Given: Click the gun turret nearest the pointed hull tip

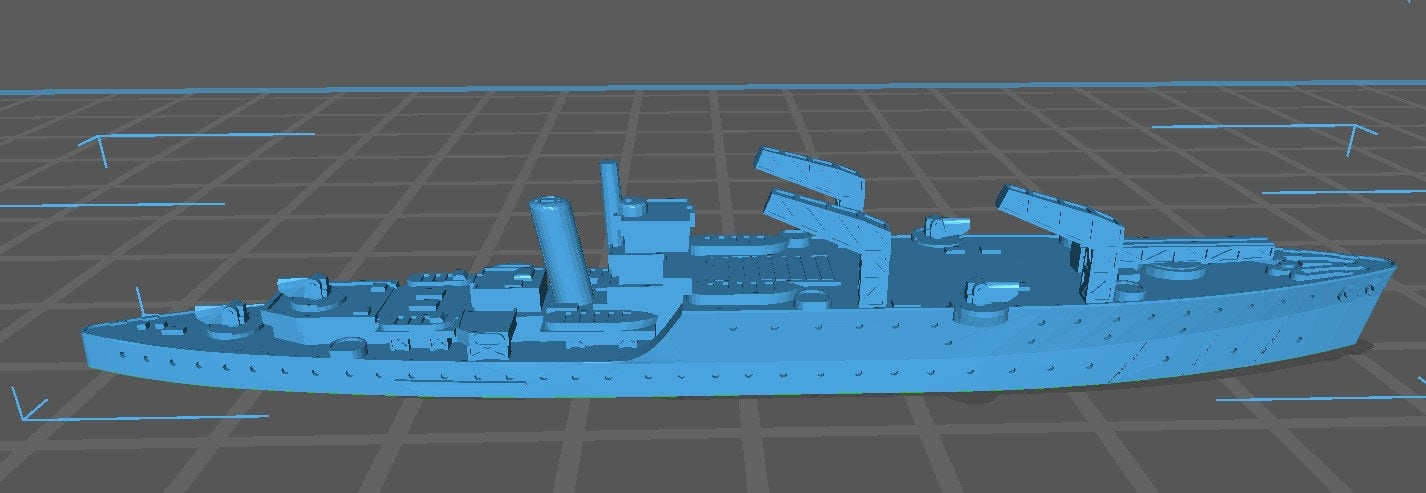Looking at the screenshot, I should pyautogui.click(x=220, y=315).
